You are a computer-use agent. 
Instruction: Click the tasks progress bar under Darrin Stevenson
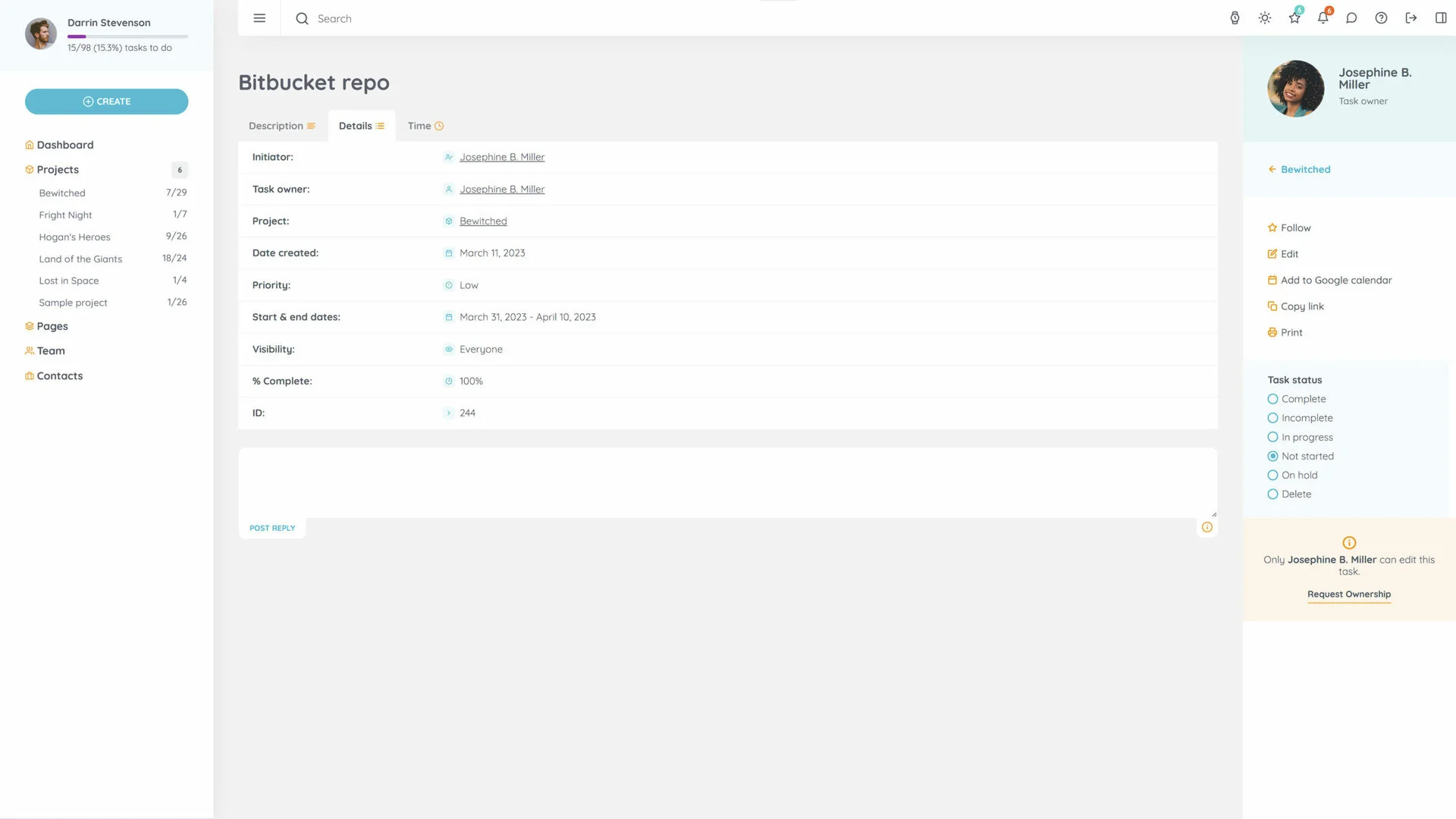coord(127,36)
